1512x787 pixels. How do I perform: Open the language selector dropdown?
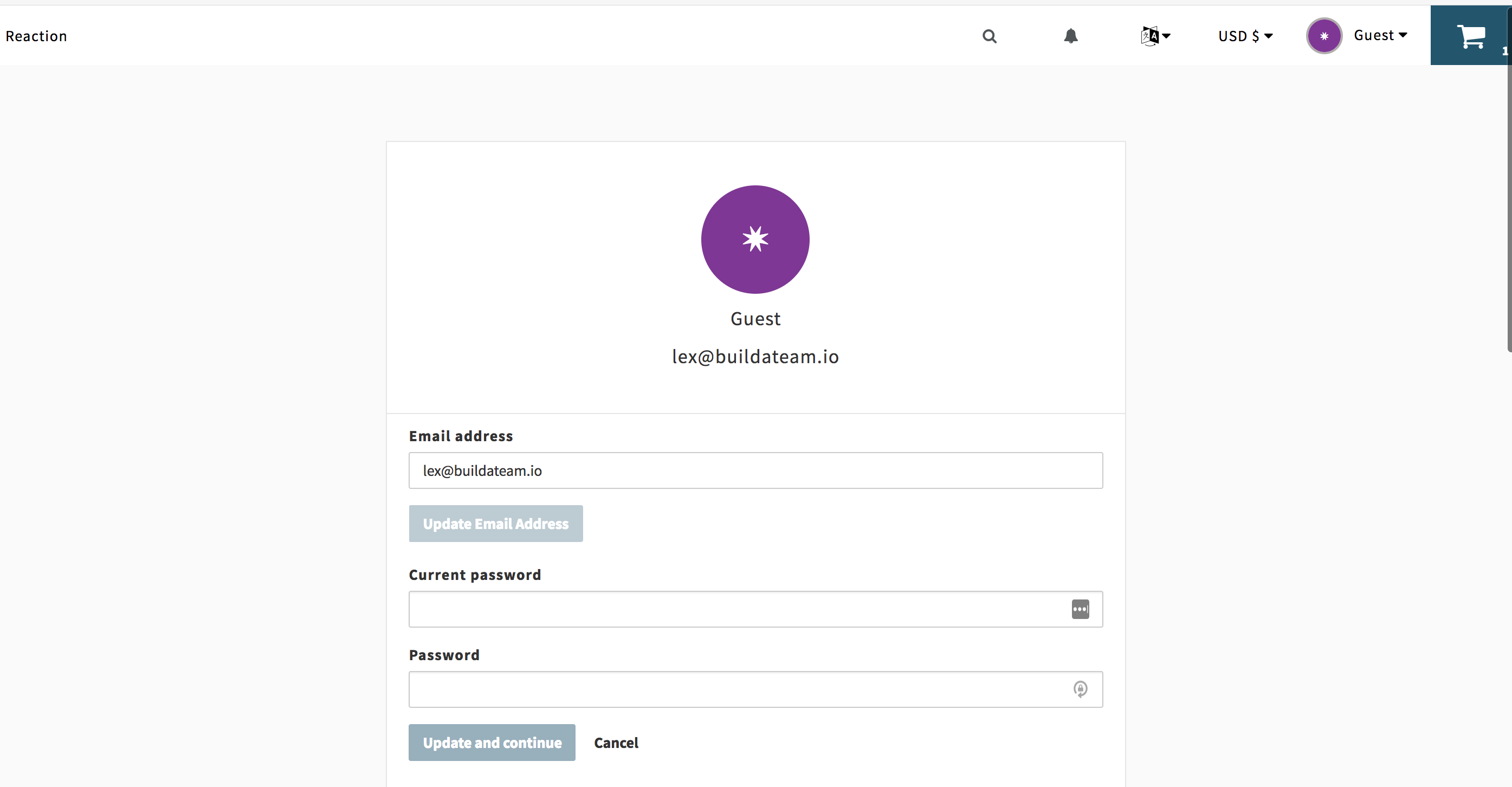pyautogui.click(x=1155, y=36)
